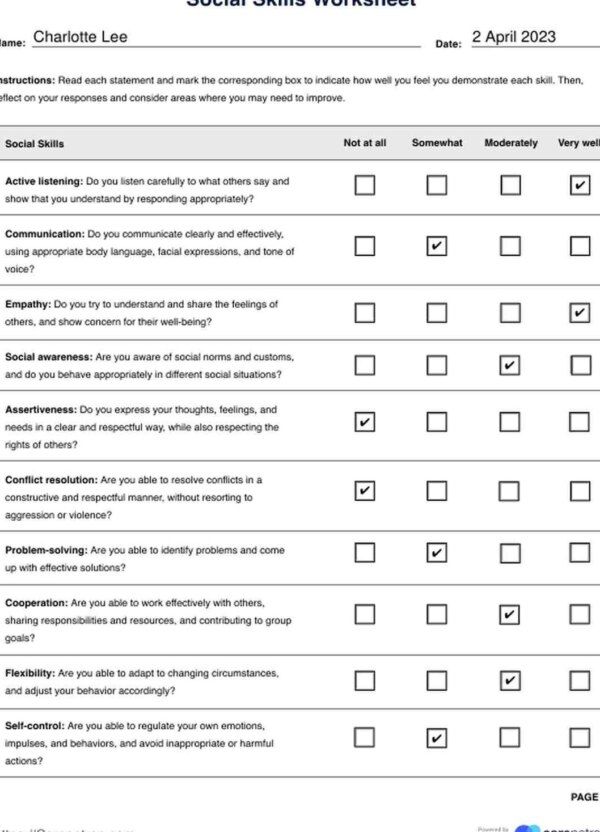Screen dimensions: 600x832
Task: Check 'Not at all' for Cooperation
Action: click(x=364, y=614)
